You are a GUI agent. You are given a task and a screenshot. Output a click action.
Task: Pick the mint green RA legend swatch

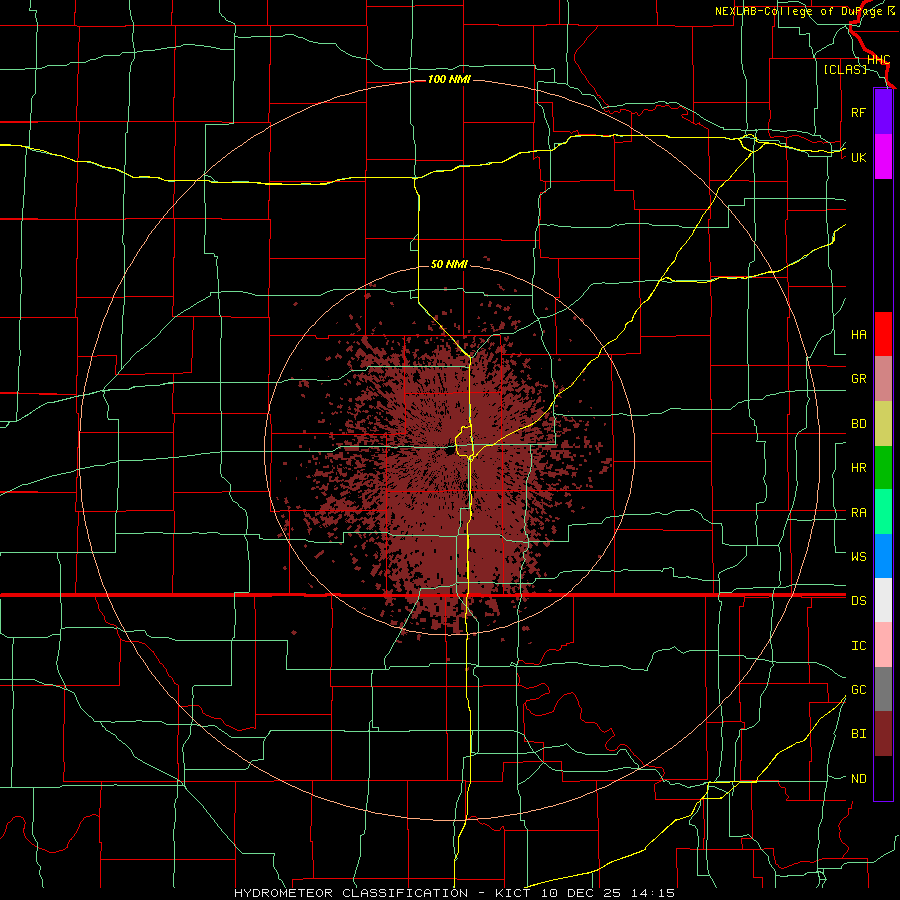[x=883, y=512]
